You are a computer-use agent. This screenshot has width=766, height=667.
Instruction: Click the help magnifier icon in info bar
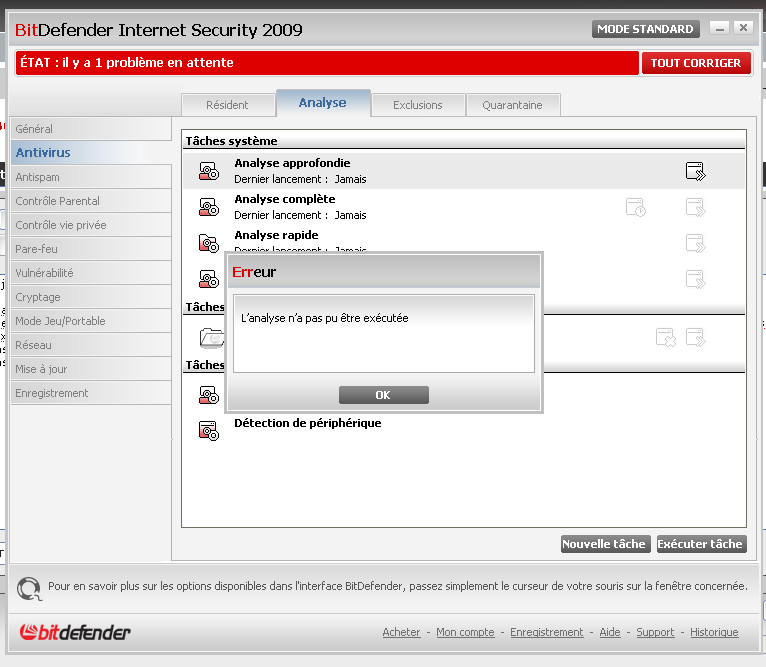pyautogui.click(x=29, y=588)
